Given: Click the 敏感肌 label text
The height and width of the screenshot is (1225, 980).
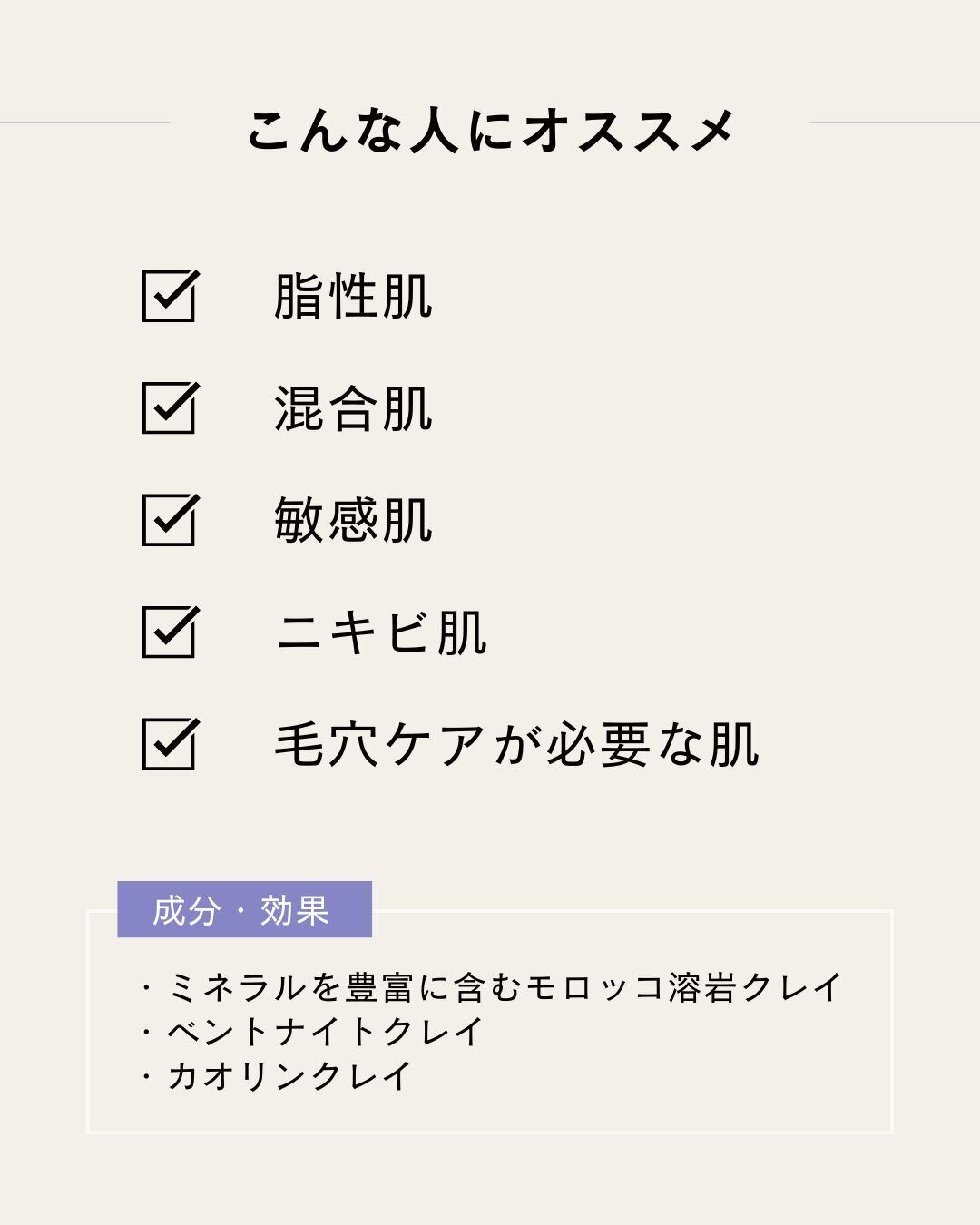Looking at the screenshot, I should [x=353, y=521].
